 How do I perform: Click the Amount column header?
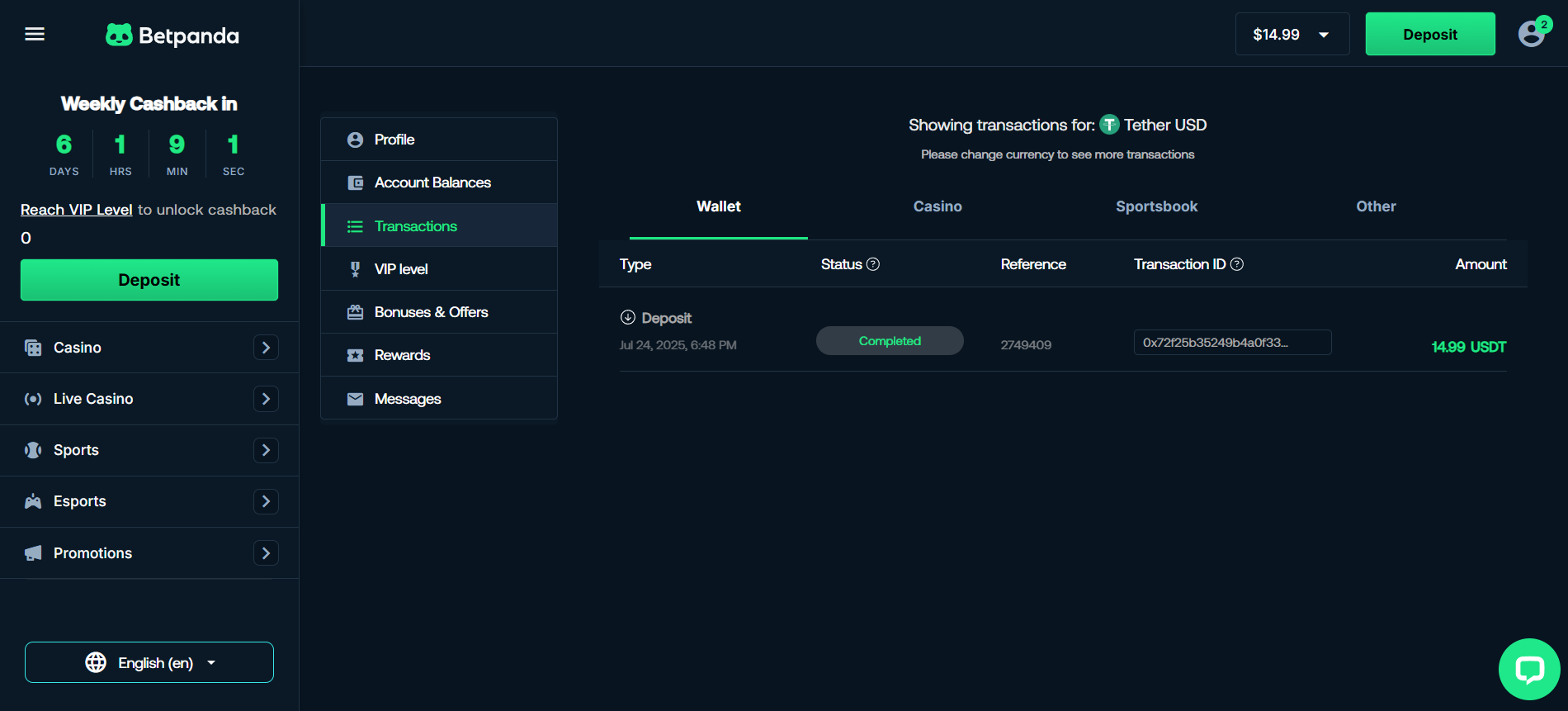click(1481, 264)
